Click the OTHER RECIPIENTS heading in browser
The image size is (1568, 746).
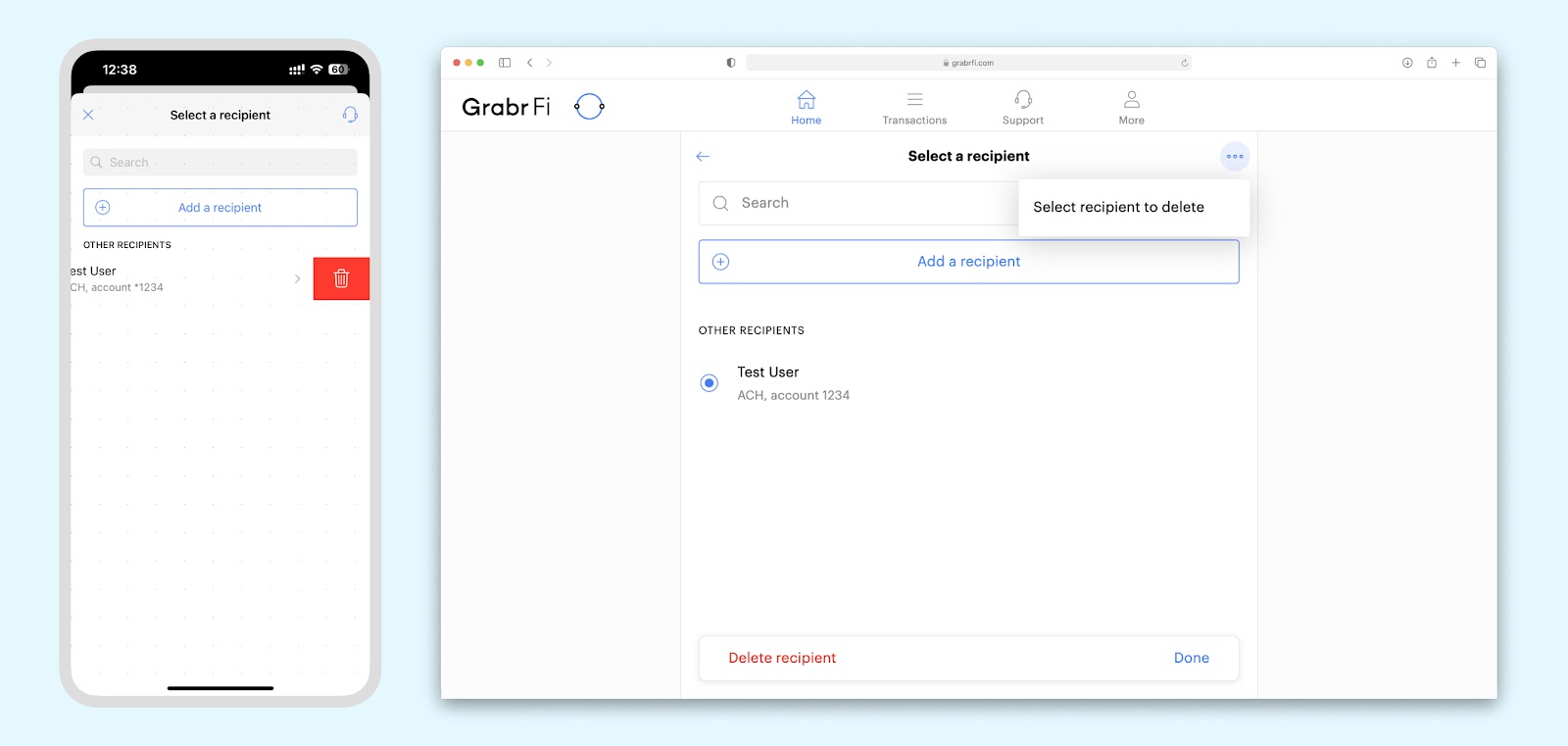click(x=752, y=330)
